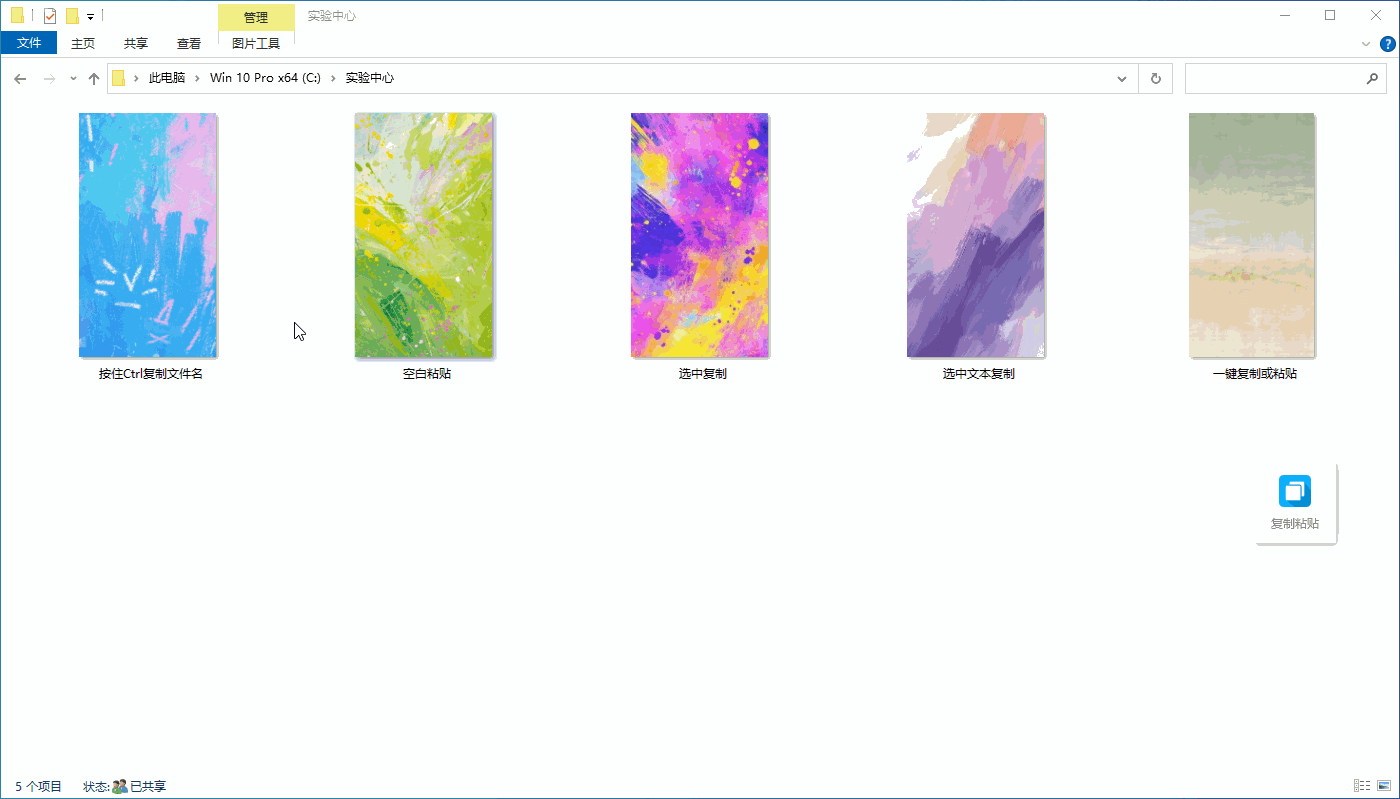Click the Forward navigation arrow

click(x=49, y=78)
